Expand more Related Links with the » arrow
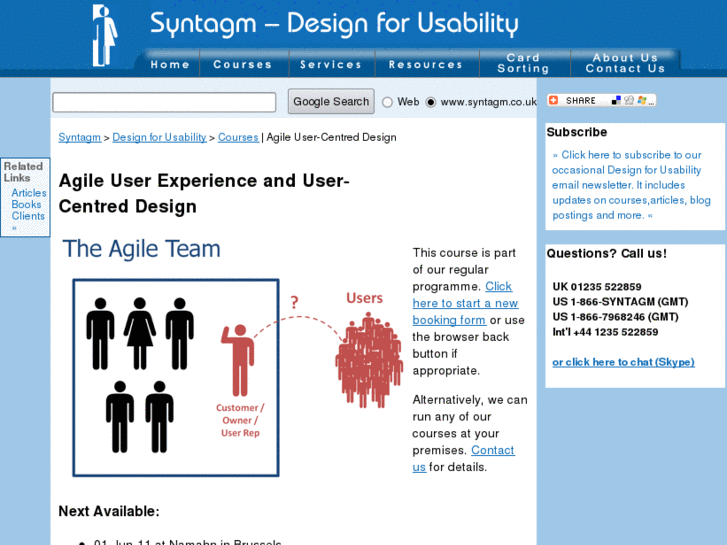Screen dimensions: 727x545 click(14, 228)
